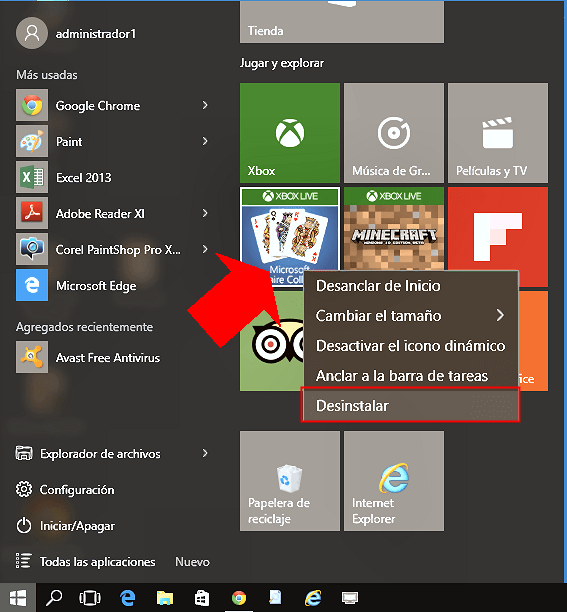Screen dimensions: 567x612
Task: Open Explorador de archivos
Action: (113, 454)
